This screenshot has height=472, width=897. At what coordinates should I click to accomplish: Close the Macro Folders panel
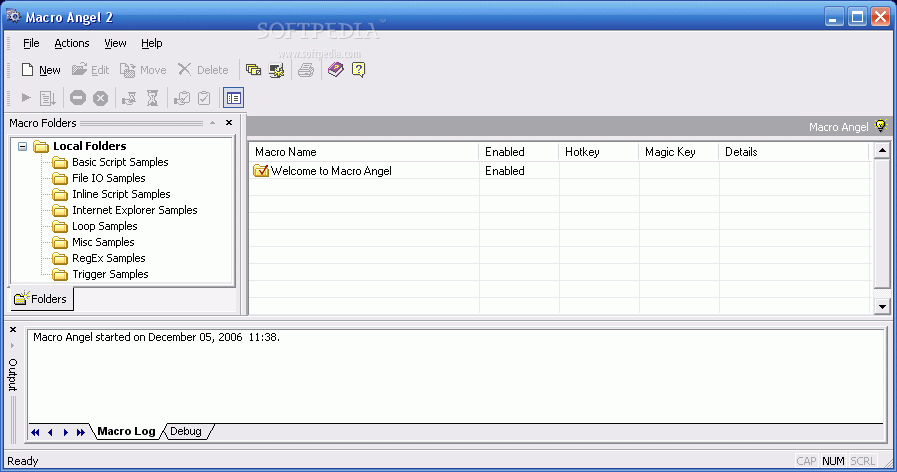[229, 122]
